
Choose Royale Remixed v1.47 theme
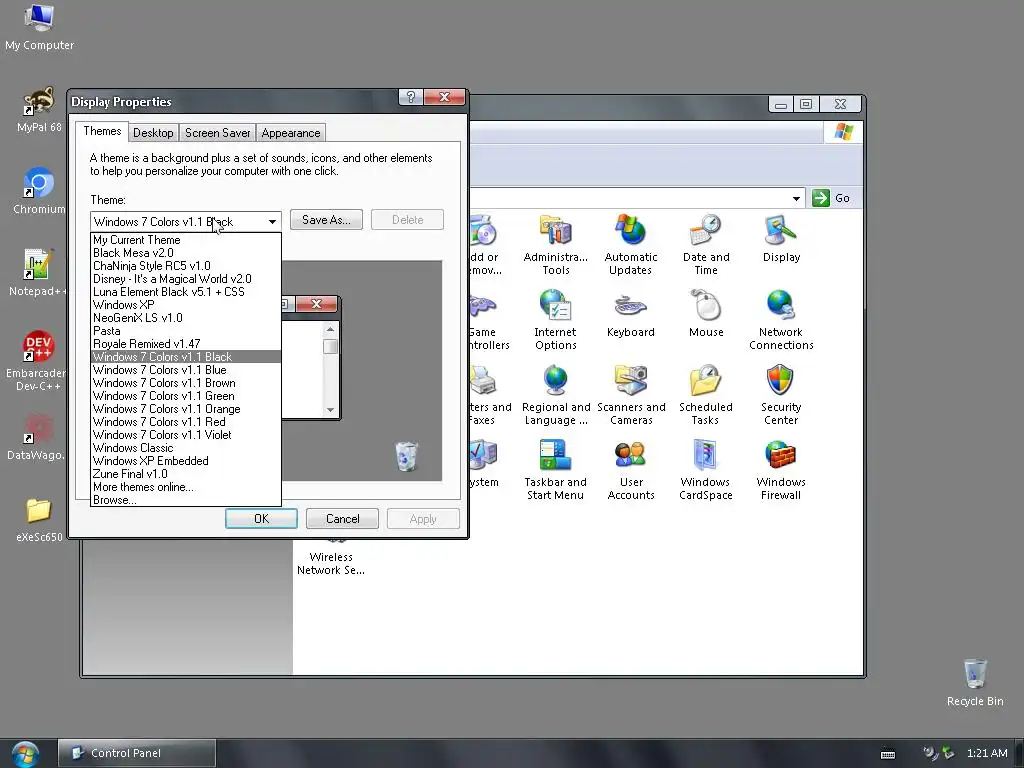(x=185, y=344)
